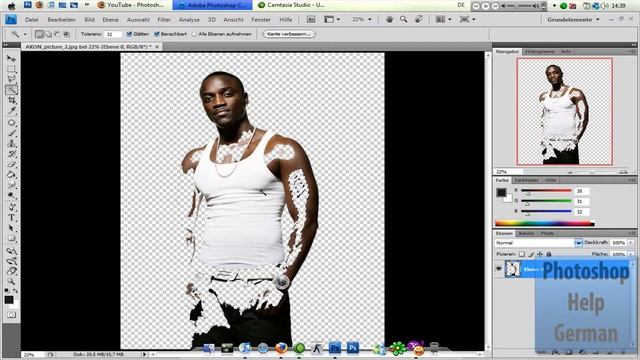This screenshot has height=360, width=640.
Task: Select the Brush tool
Action: pyautogui.click(x=11, y=133)
